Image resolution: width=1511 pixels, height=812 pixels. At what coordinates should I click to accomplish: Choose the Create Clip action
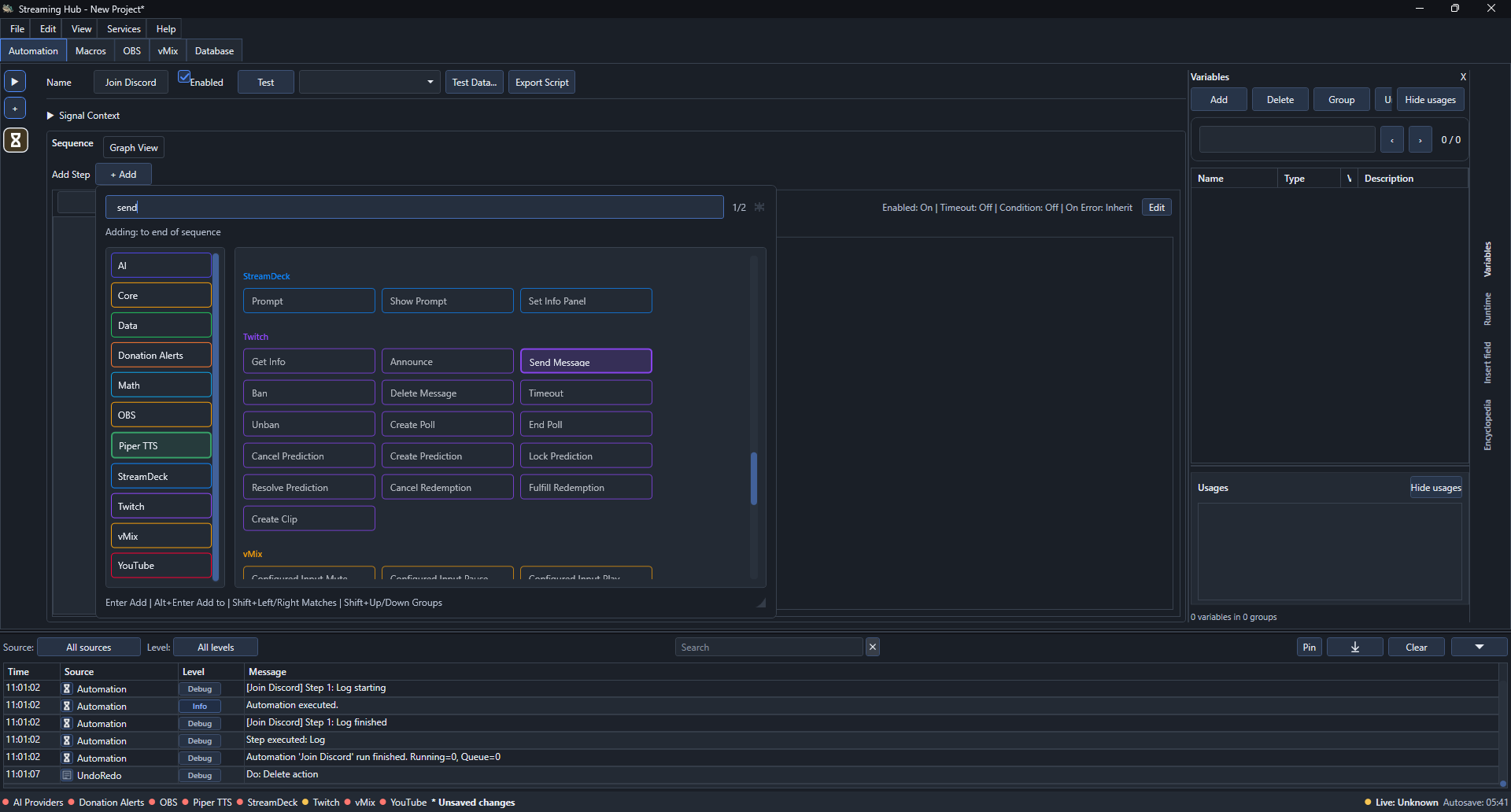click(309, 519)
